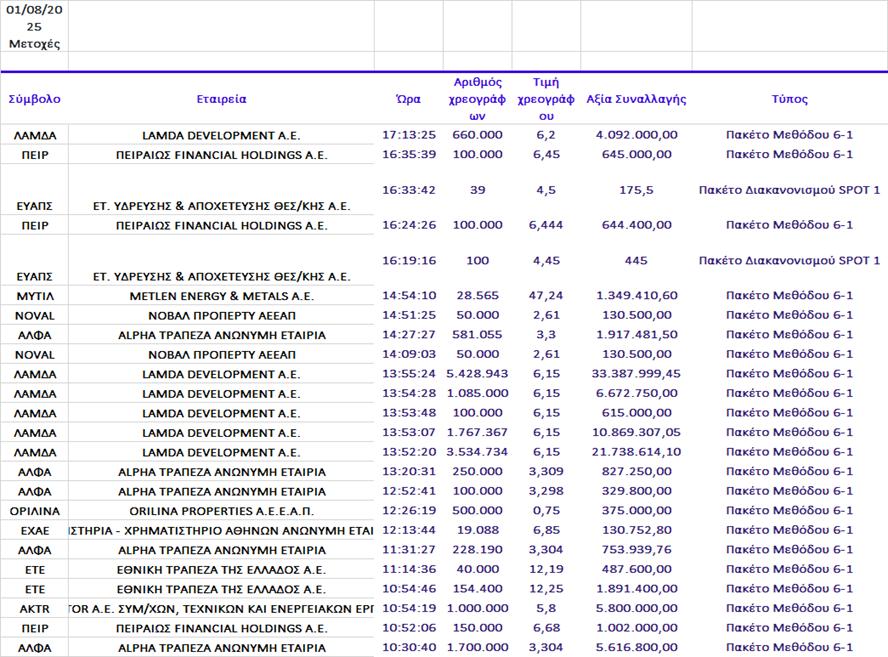This screenshot has height=657, width=888.
Task: Select the Τύπος column header
Action: 789,99
